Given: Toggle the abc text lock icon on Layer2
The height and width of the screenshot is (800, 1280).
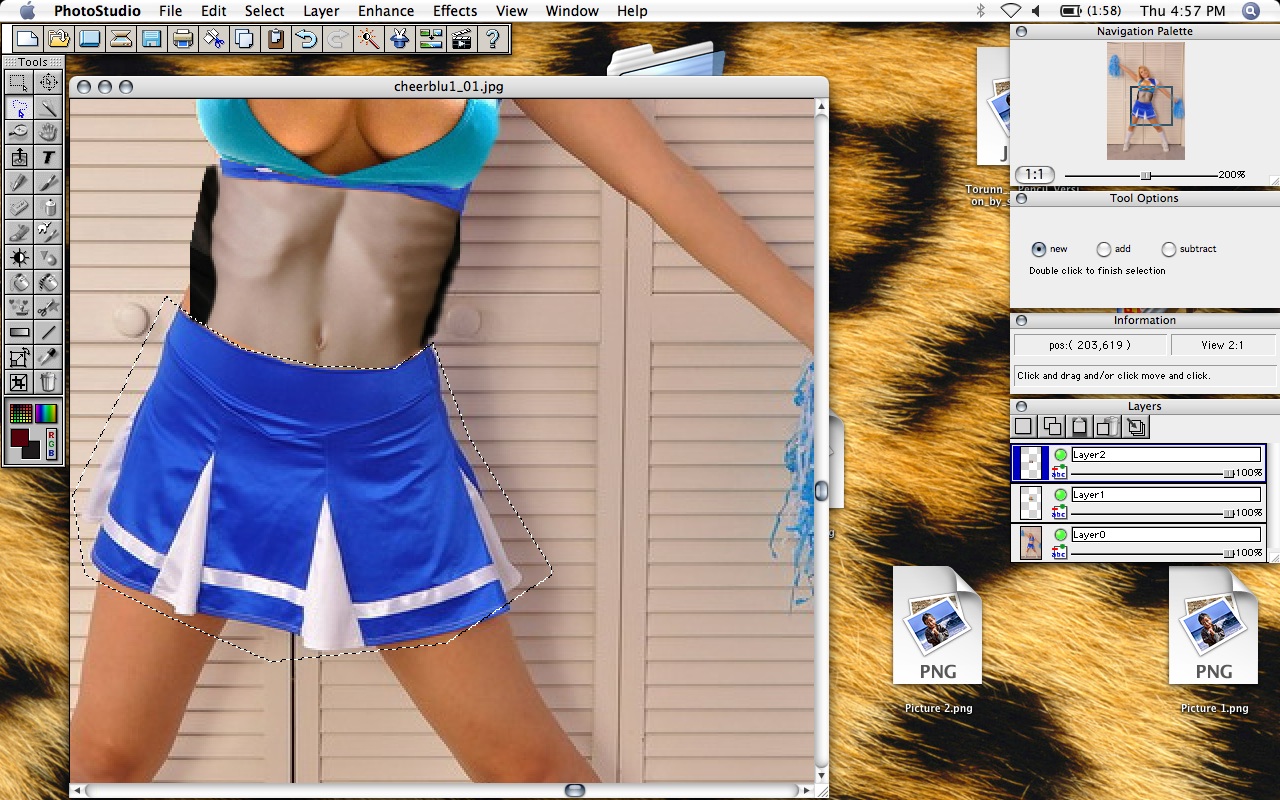Looking at the screenshot, I should click(1060, 472).
